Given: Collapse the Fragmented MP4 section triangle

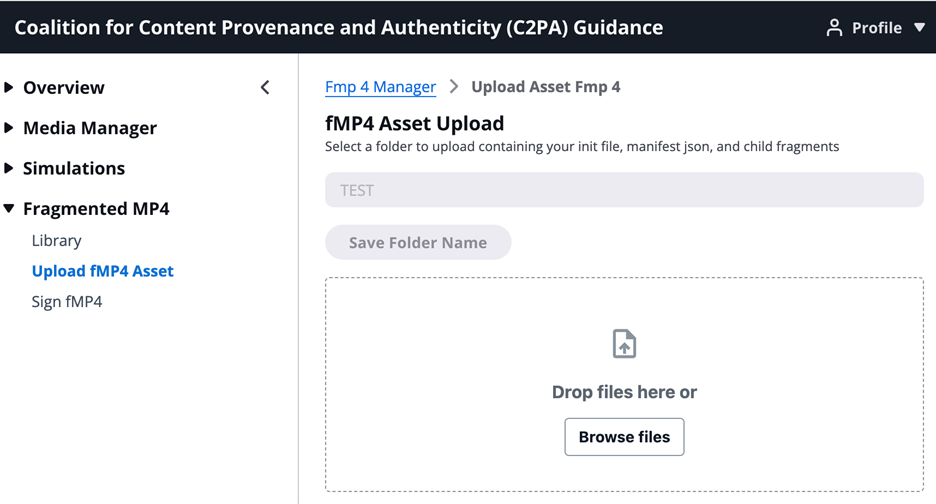Looking at the screenshot, I should (x=9, y=209).
